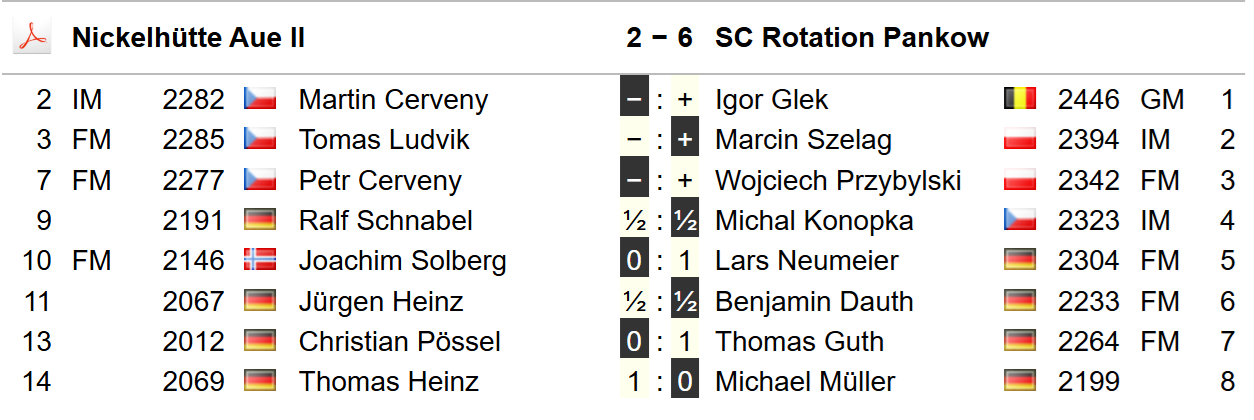1254x420 pixels.
Task: Click the German flag next to Michael Müller
Action: (1020, 382)
